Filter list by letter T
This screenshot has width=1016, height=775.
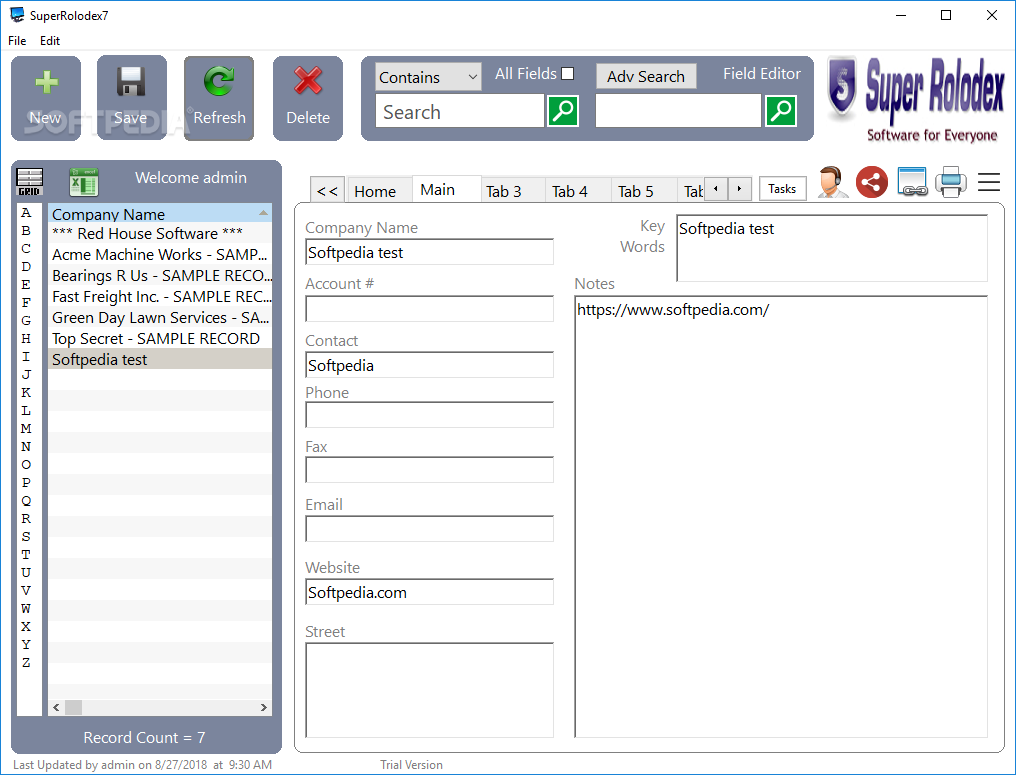(26, 555)
